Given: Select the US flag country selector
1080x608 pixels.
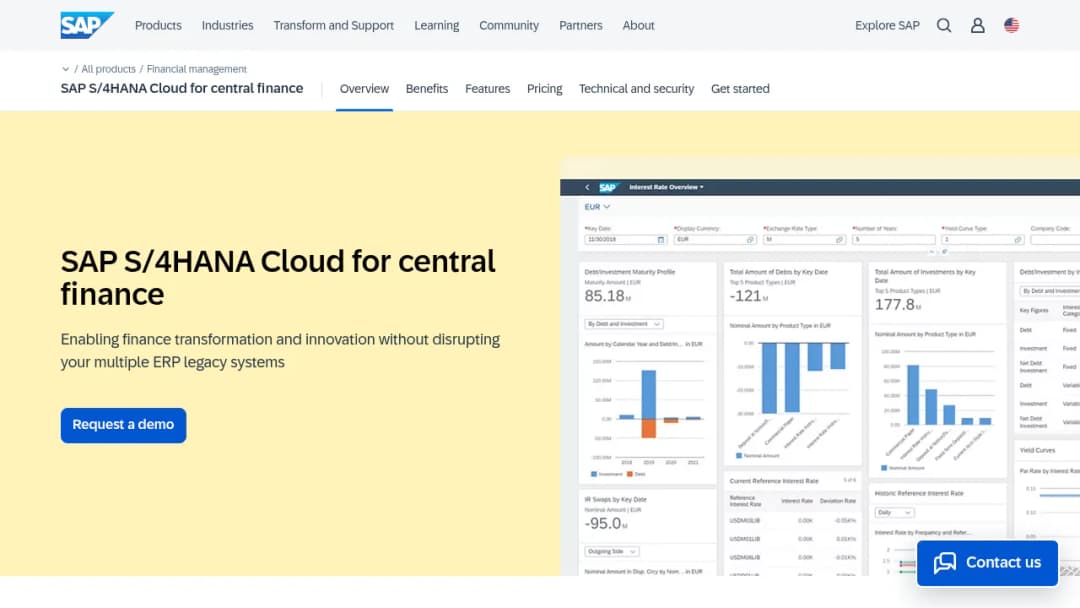Looking at the screenshot, I should click(1011, 25).
